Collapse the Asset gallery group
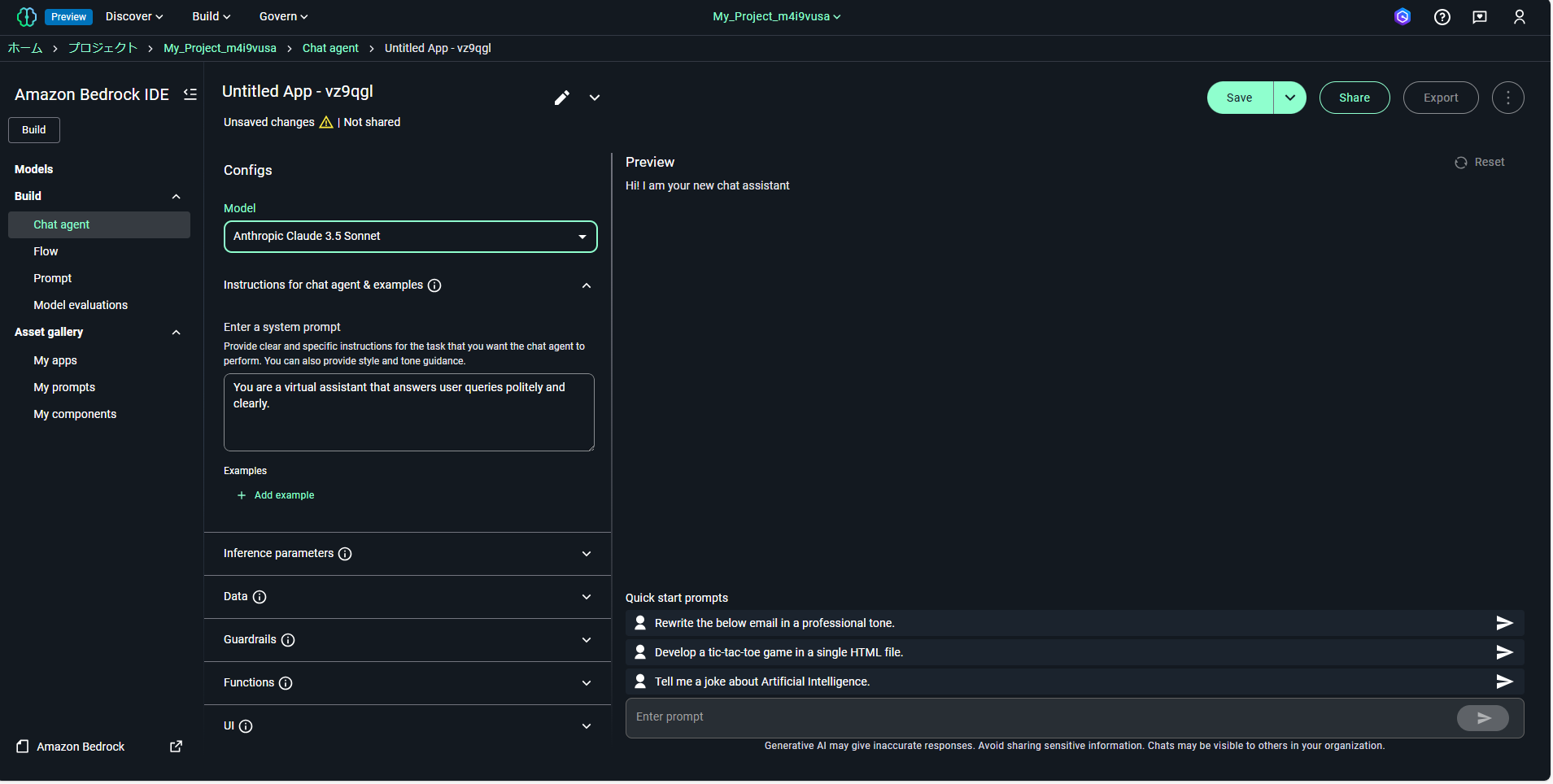The width and height of the screenshot is (1553, 784). (177, 333)
